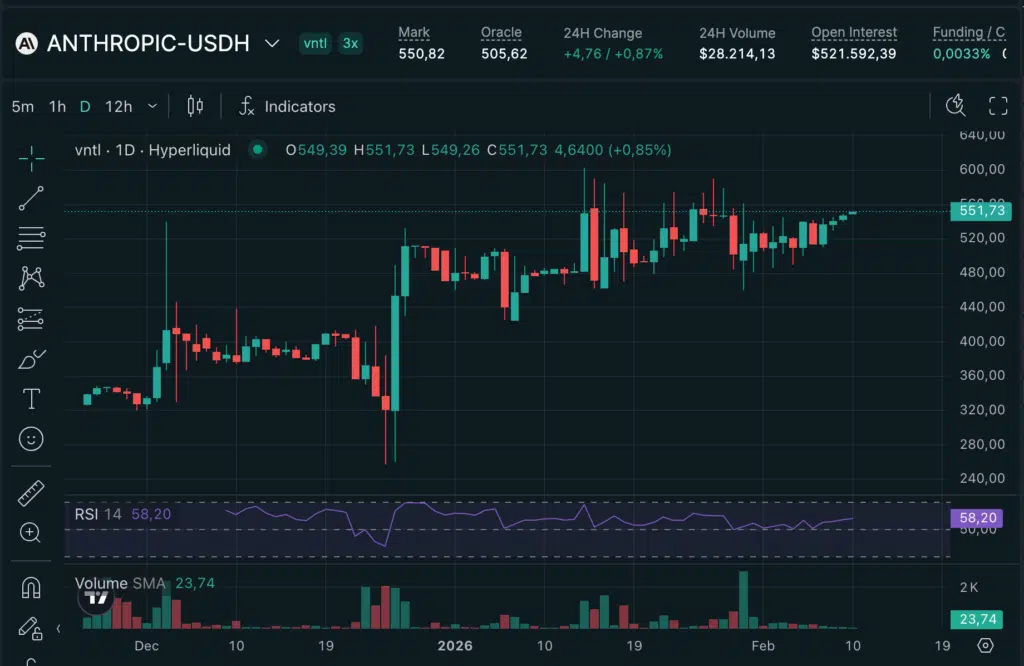Switch to the 1h timeframe
The height and width of the screenshot is (666, 1024).
click(57, 106)
